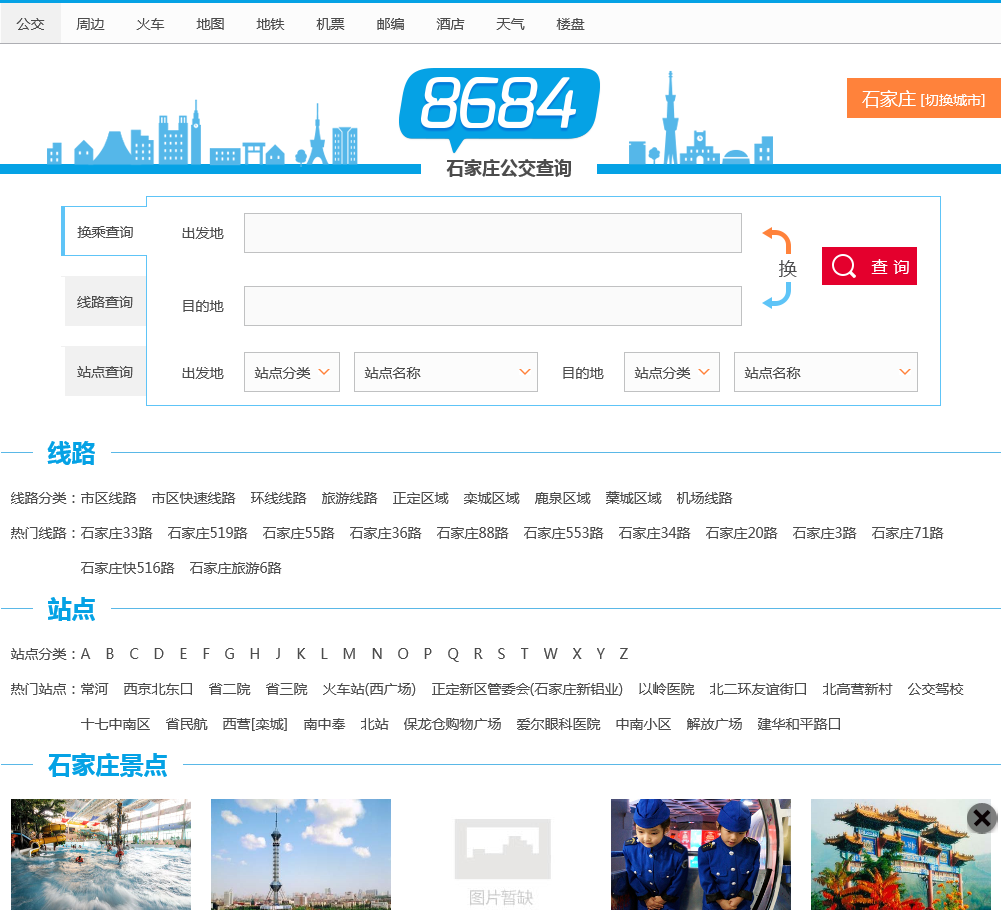Screen dimensions: 1001x910
Task: Open the 石家庄88路 route link
Action: click(472, 533)
